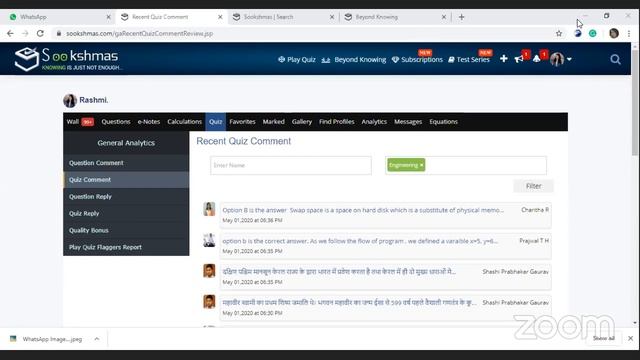The height and width of the screenshot is (360, 640).
Task: Open the May 01,2020 06:35 Hindi comment by Shashi
Action: [x=385, y=277]
